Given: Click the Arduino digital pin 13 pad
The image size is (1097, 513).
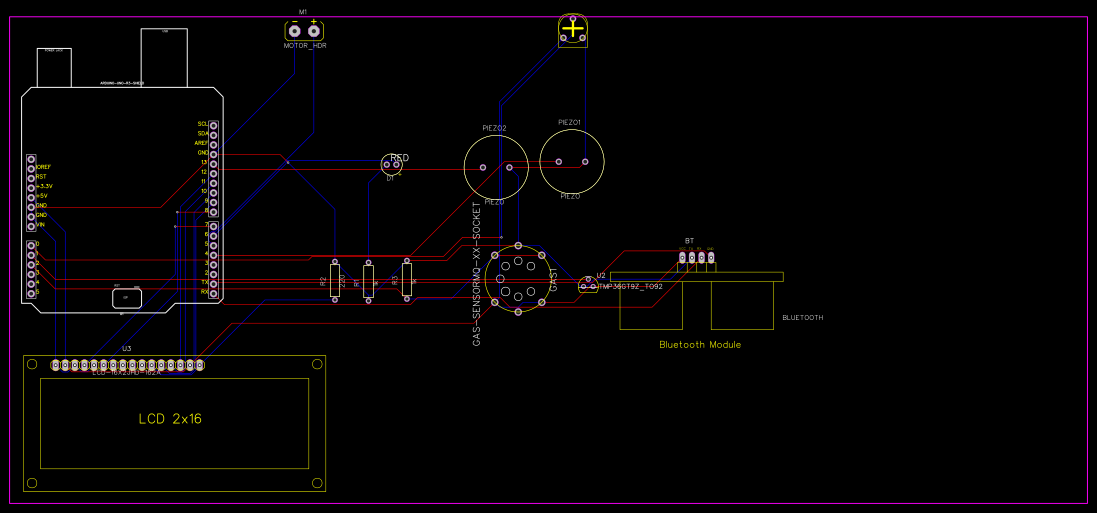Looking at the screenshot, I should (213, 162).
